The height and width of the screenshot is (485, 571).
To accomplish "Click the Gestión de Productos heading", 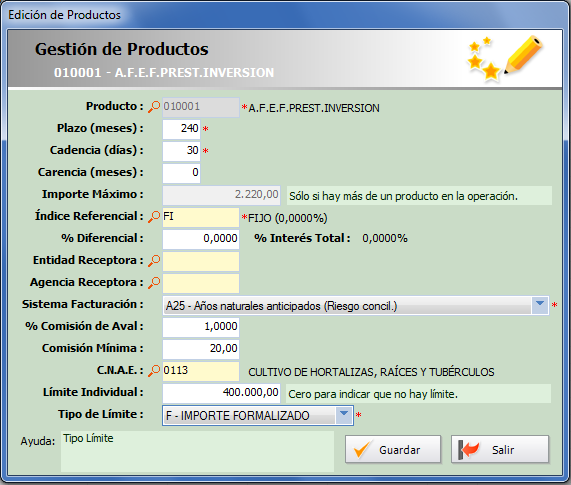I will coord(122,49).
